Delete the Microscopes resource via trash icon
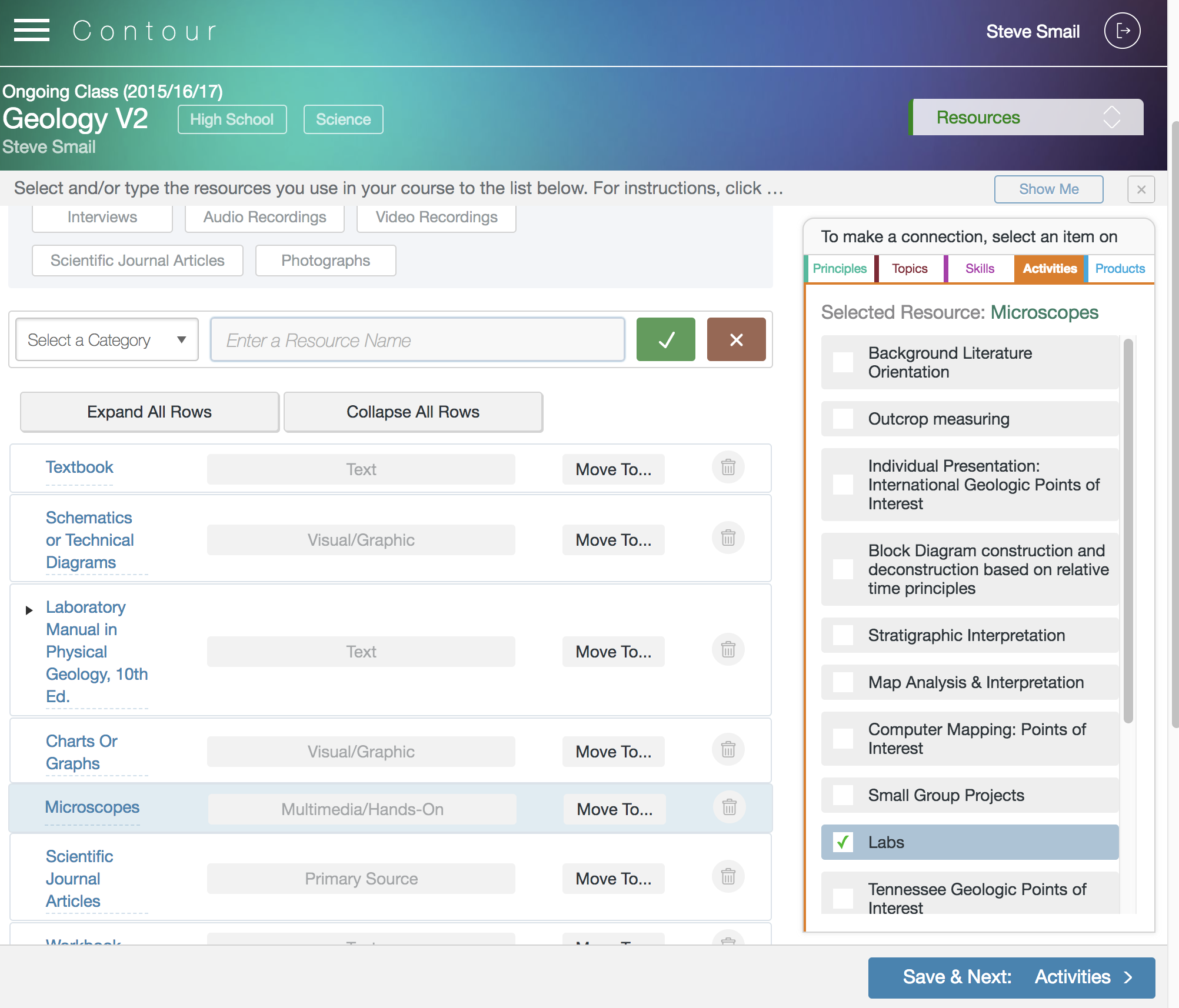 729,807
